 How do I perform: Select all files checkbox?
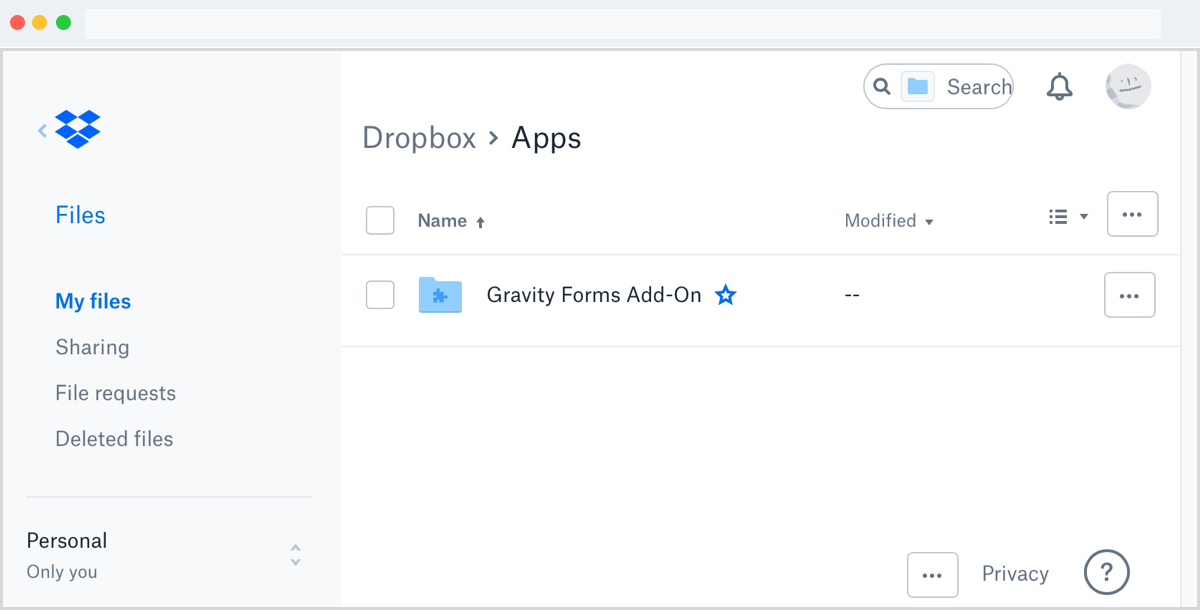pyautogui.click(x=380, y=220)
